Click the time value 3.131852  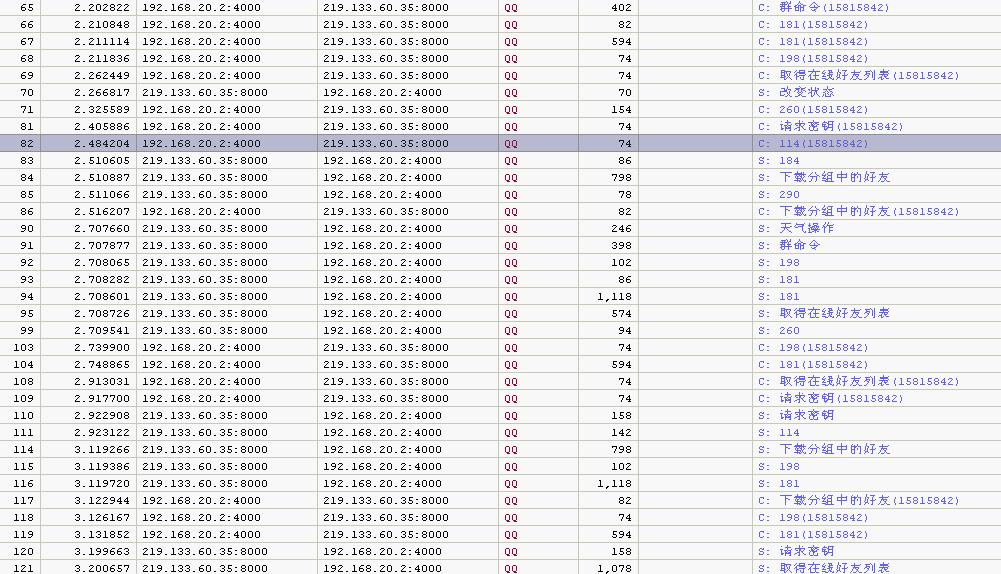pos(102,534)
